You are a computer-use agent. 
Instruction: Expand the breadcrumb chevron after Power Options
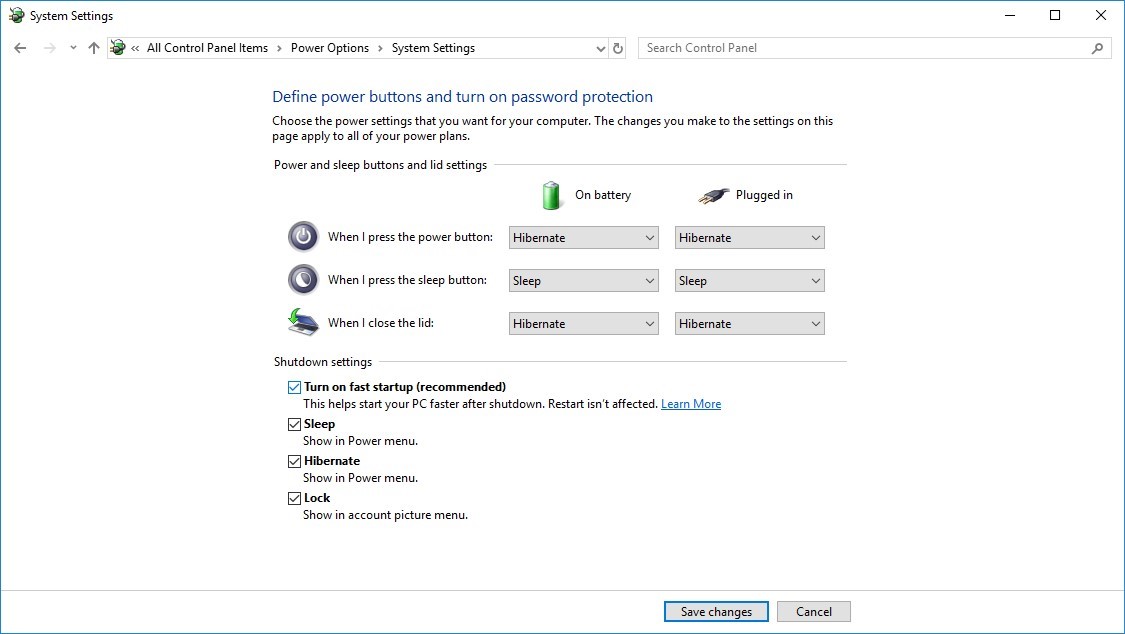380,48
